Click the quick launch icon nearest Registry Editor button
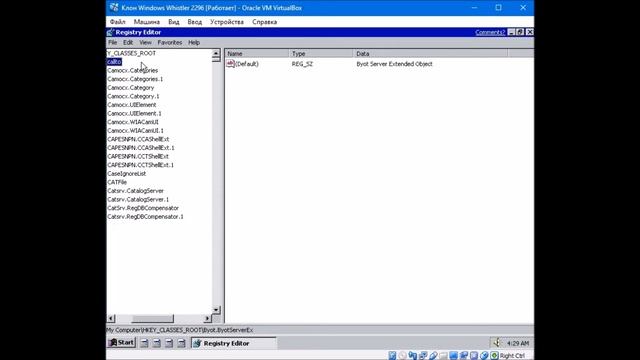 click(181, 343)
